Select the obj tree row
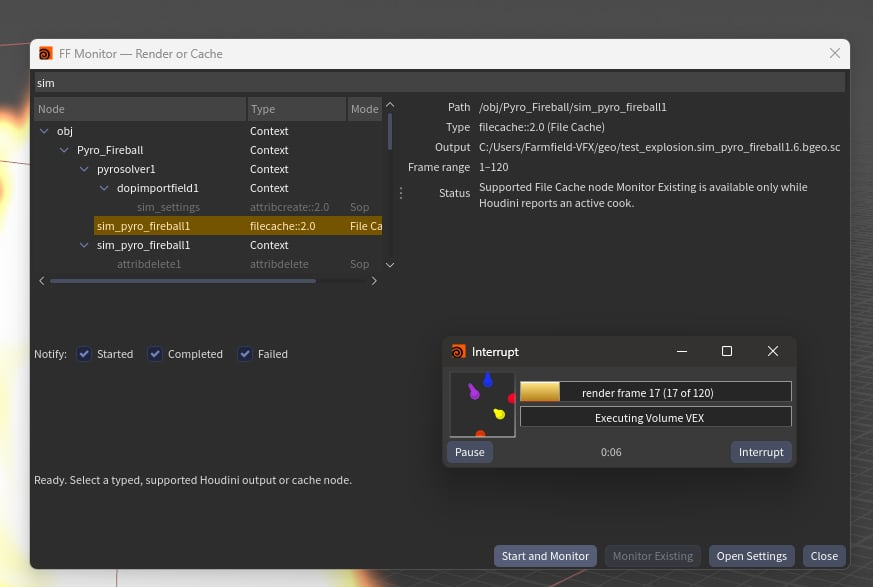Screen dimensions: 873x587 (x=208, y=131)
